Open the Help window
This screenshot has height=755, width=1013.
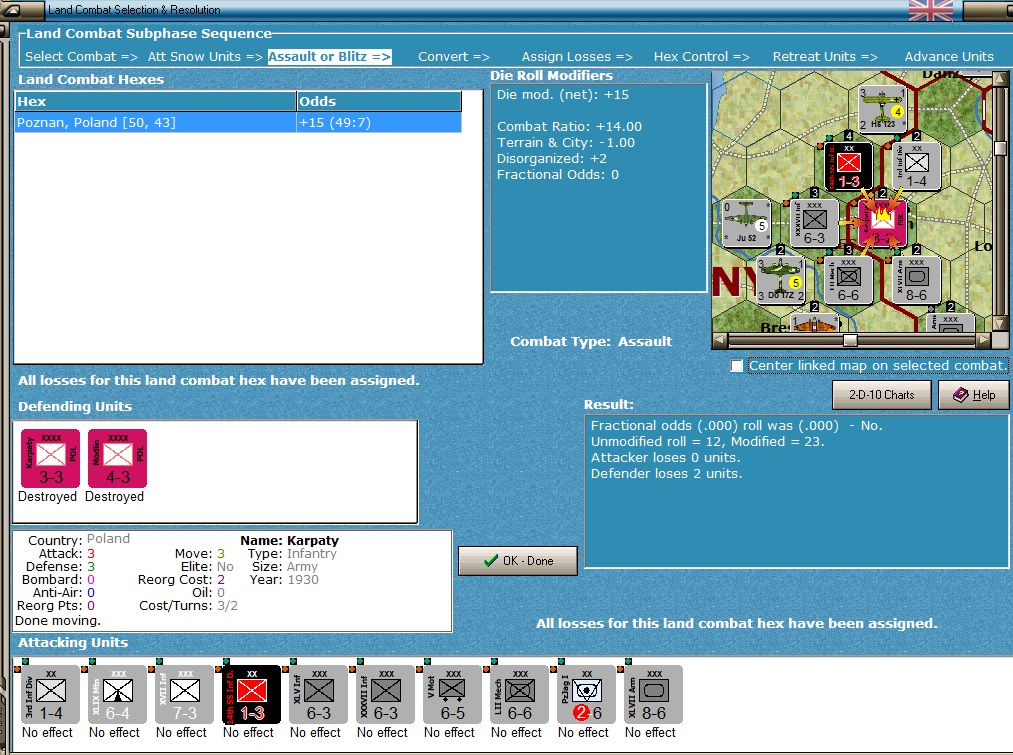point(974,395)
